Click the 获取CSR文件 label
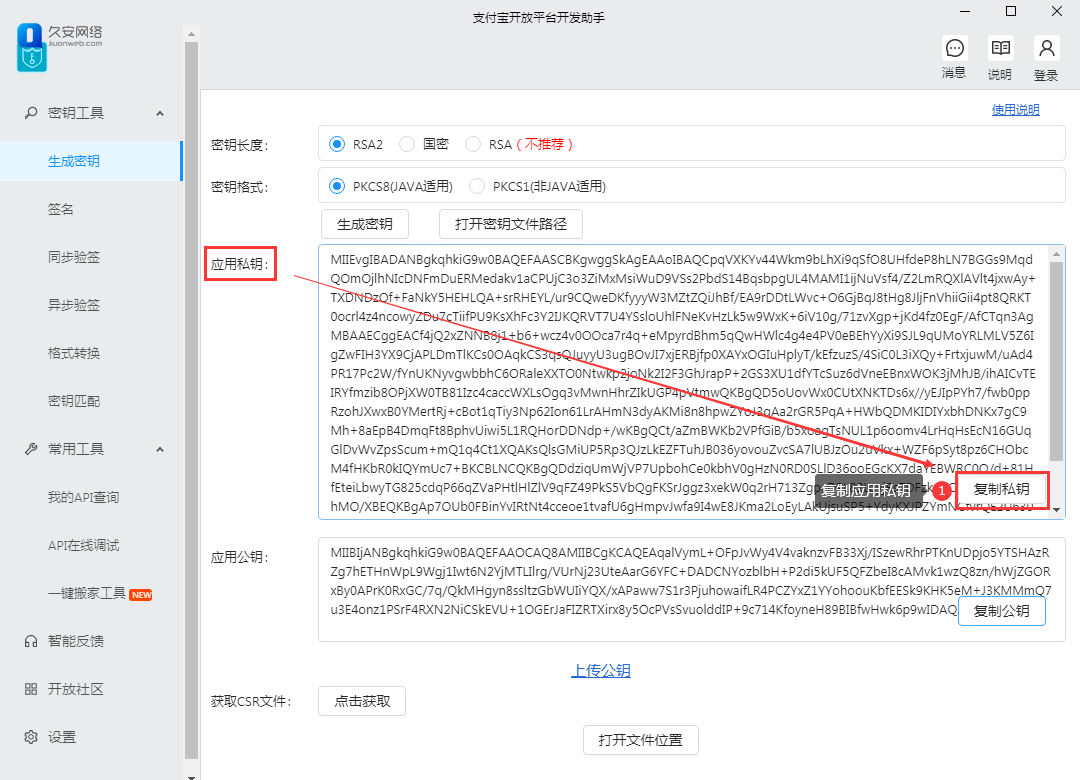This screenshot has height=780, width=1080. 251,701
